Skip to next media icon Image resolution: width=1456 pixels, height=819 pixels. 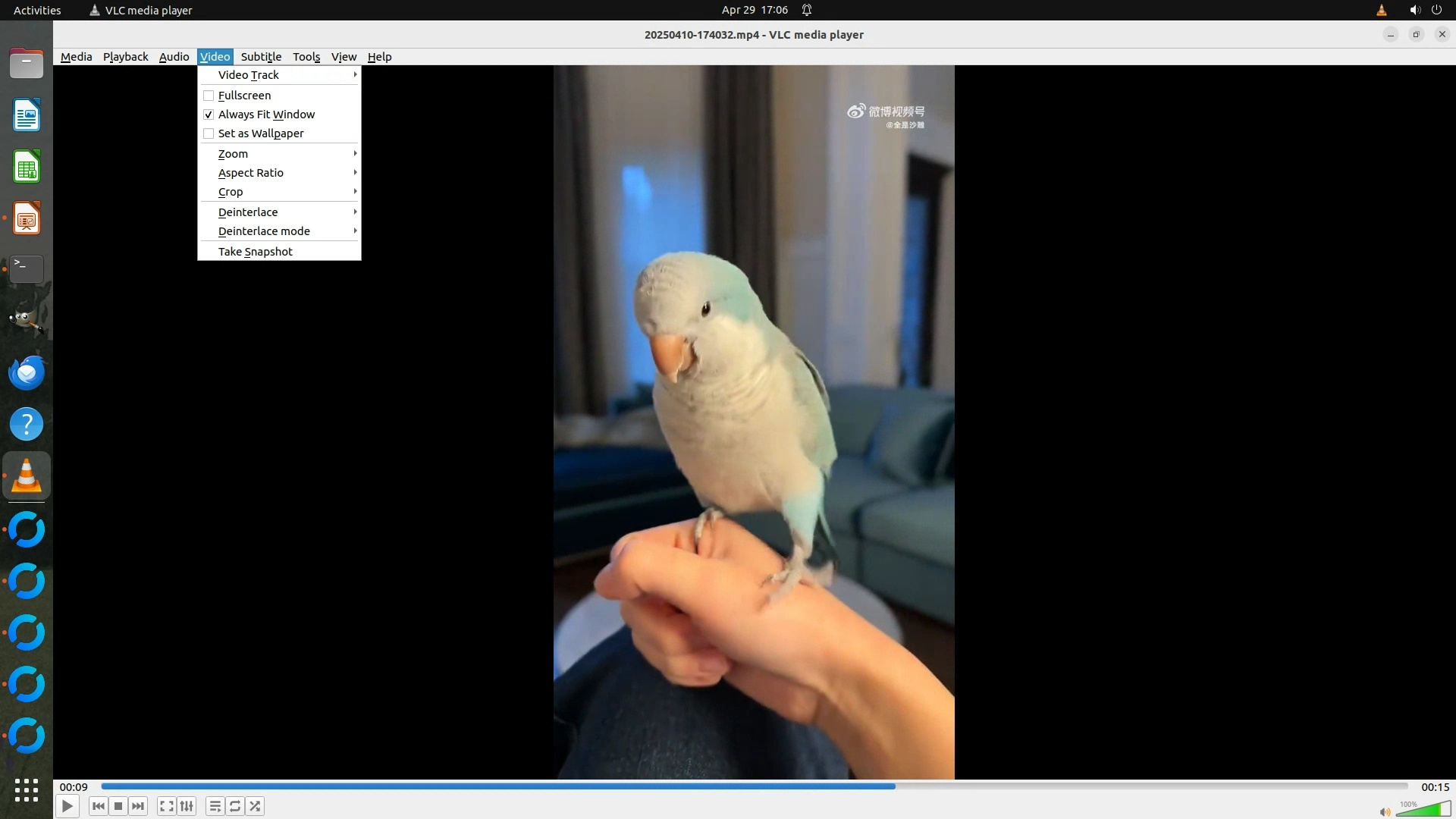tap(138, 806)
